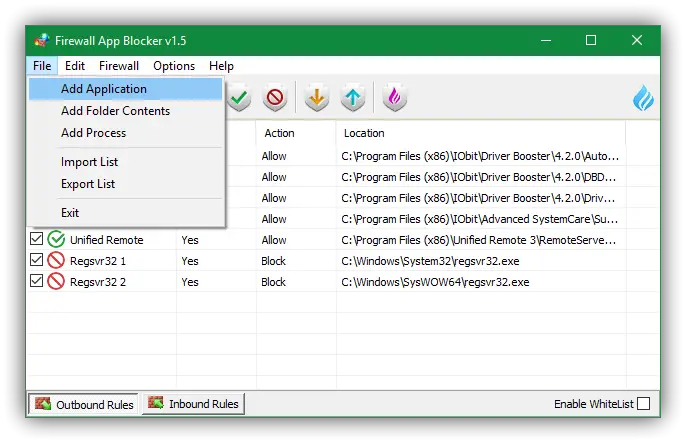This screenshot has width=686, height=443.
Task: Click Allow action cell for Unified Remote
Action: pos(274,240)
